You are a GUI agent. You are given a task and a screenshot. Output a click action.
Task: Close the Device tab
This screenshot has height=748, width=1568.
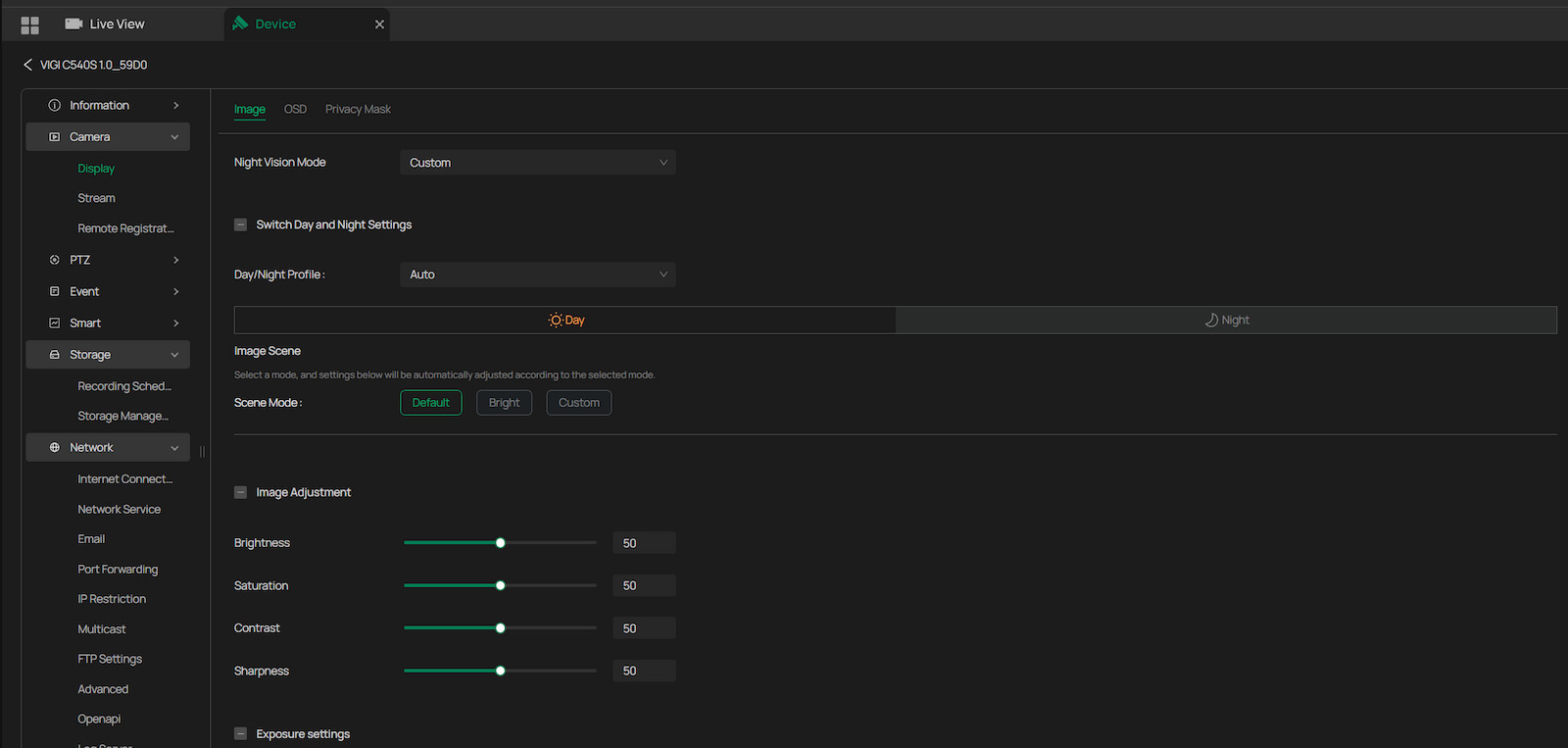click(379, 25)
